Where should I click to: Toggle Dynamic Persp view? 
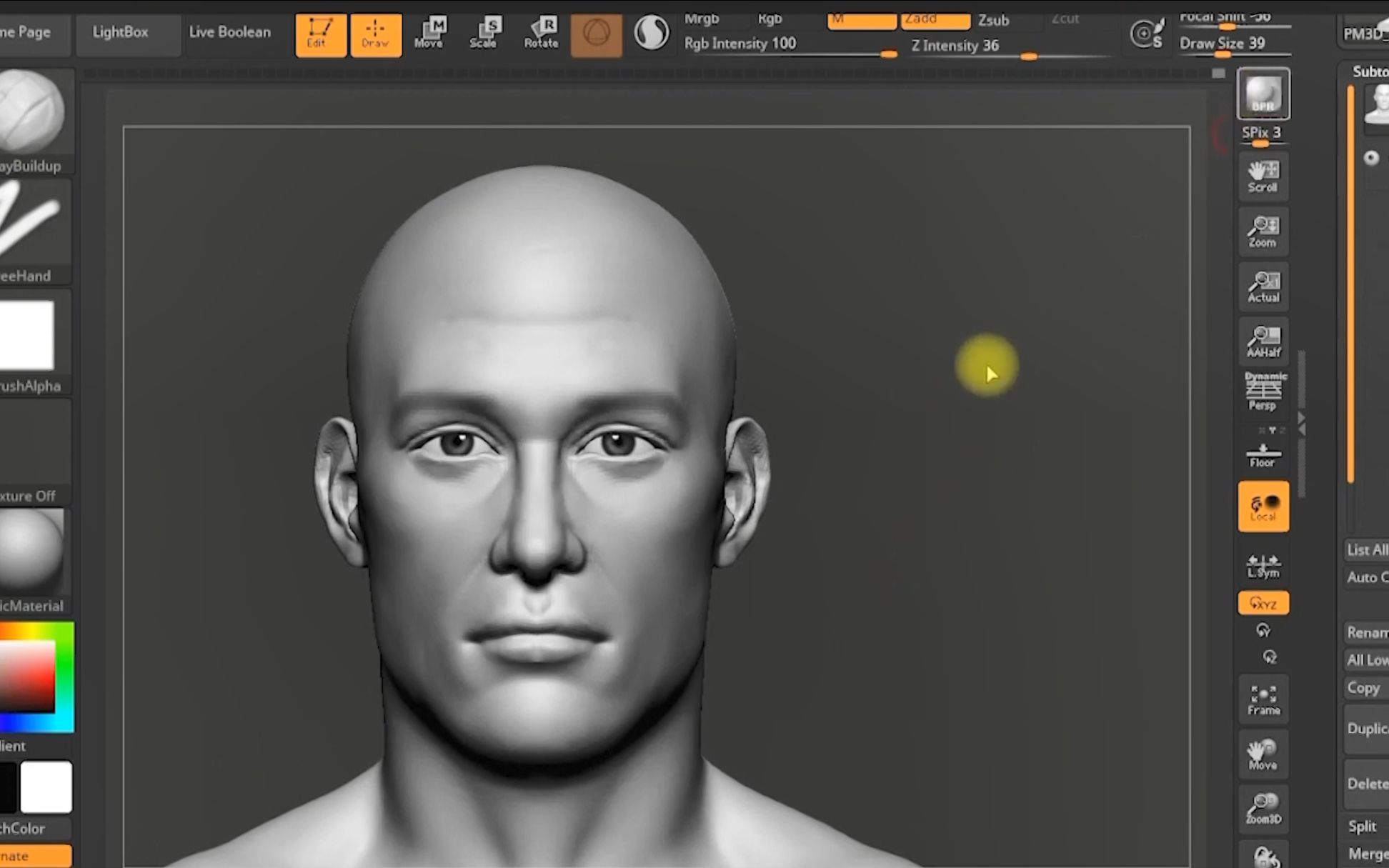pyautogui.click(x=1263, y=391)
